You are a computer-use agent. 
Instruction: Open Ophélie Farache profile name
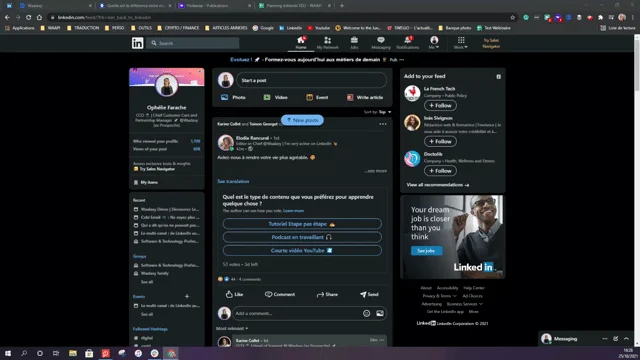[167, 107]
